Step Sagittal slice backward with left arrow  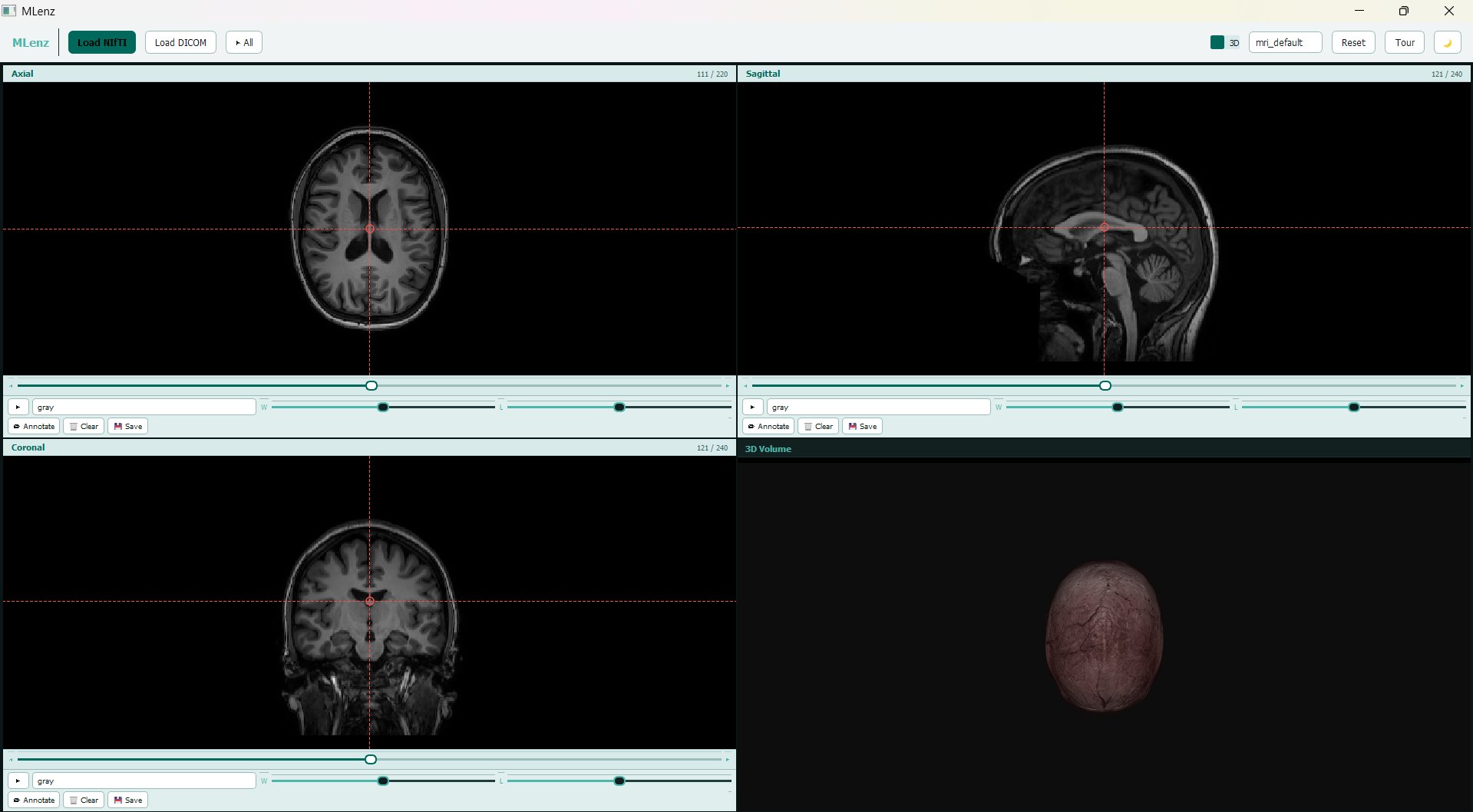745,385
